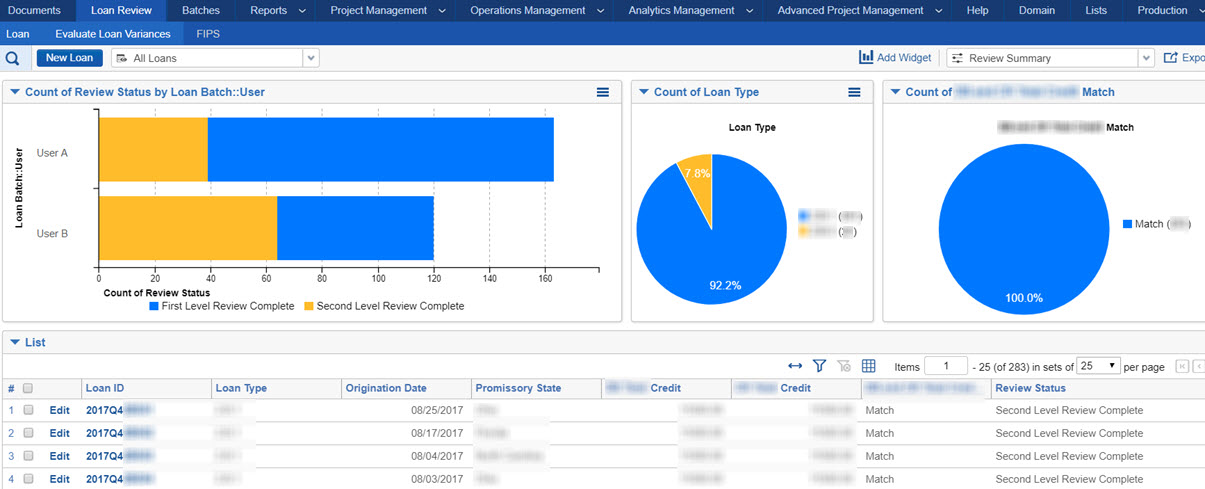Check the select-all checkbox in table header

pyautogui.click(x=28, y=388)
